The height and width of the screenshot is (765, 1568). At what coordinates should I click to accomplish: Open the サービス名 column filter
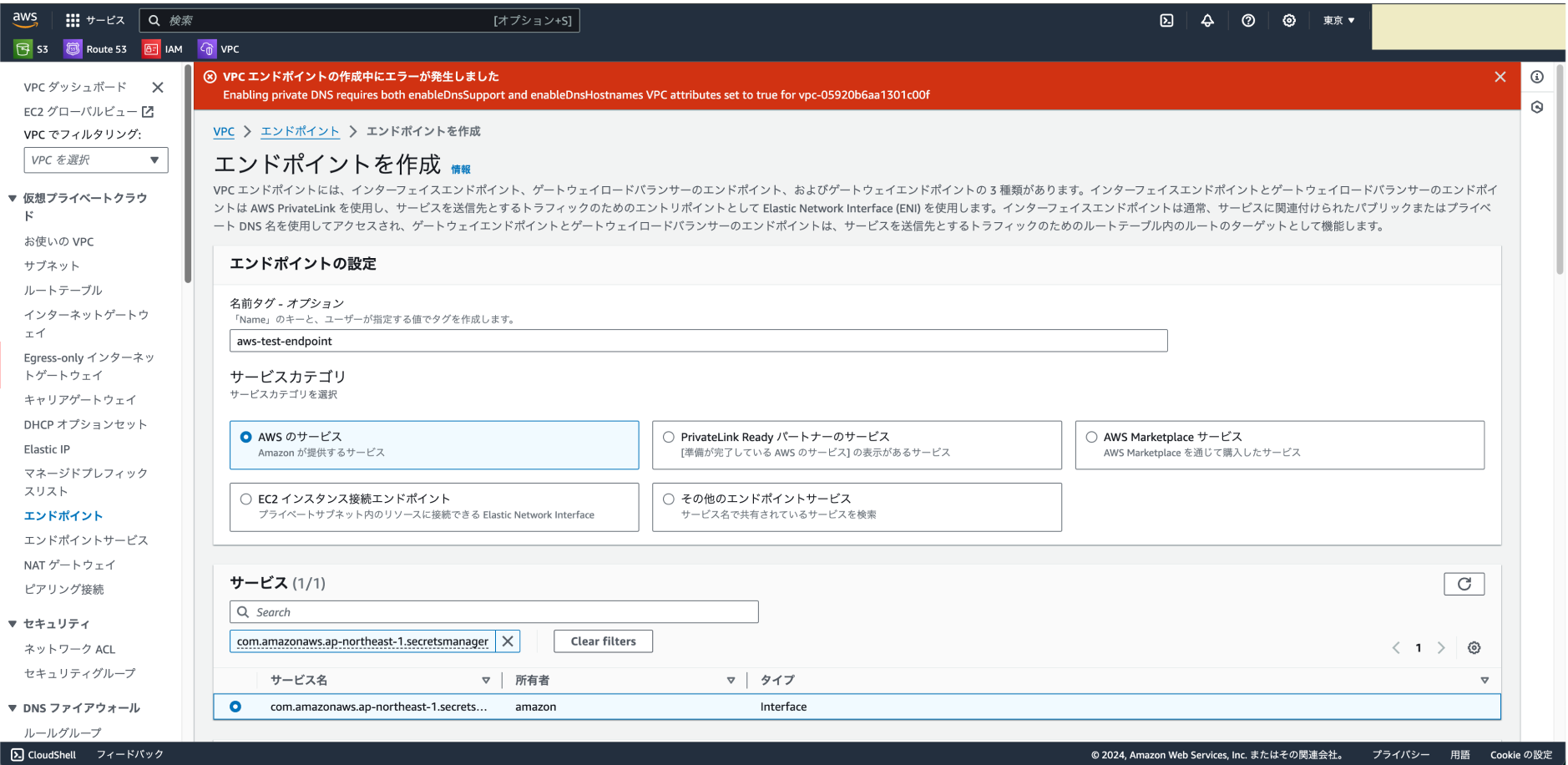487,680
